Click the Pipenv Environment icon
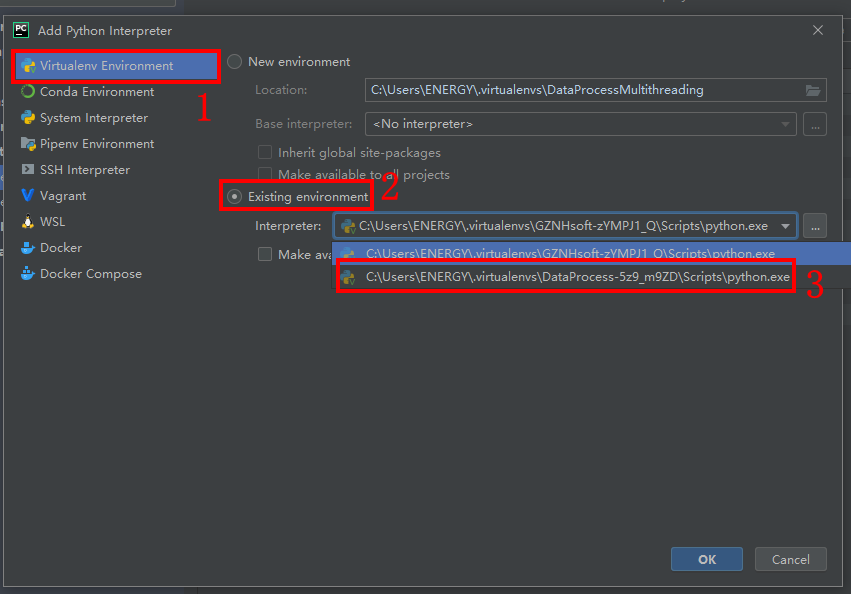 [x=27, y=143]
